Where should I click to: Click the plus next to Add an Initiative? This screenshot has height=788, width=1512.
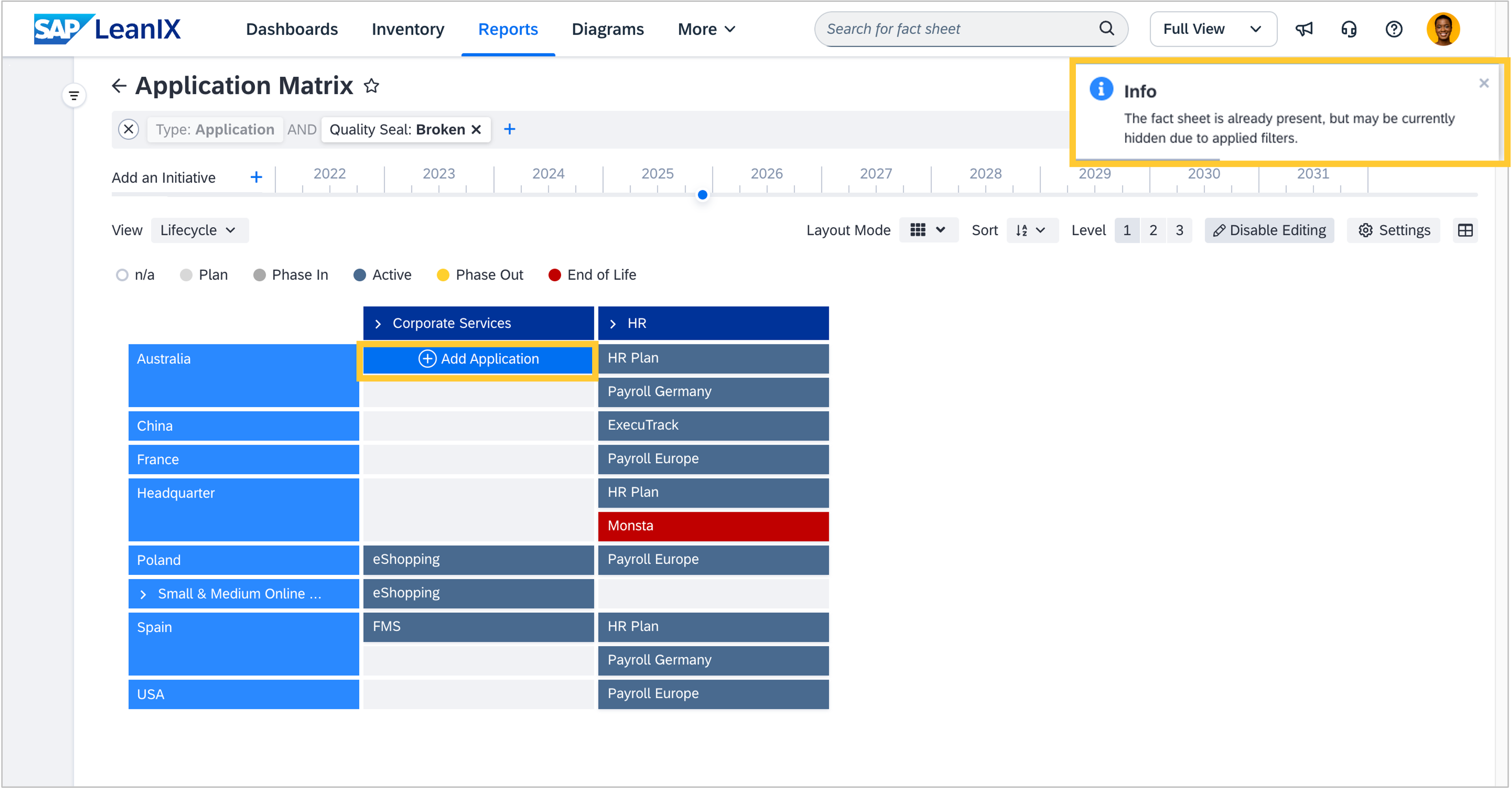pyautogui.click(x=256, y=177)
